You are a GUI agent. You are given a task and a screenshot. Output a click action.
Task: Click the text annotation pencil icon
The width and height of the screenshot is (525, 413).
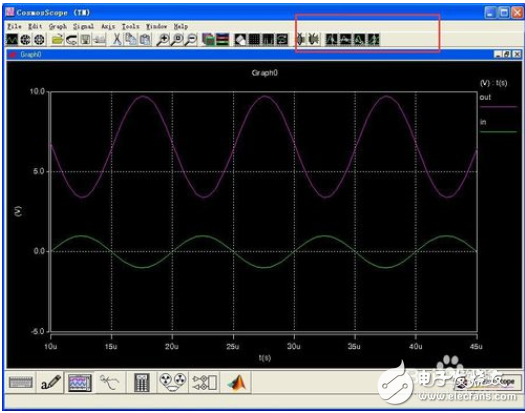(51, 382)
